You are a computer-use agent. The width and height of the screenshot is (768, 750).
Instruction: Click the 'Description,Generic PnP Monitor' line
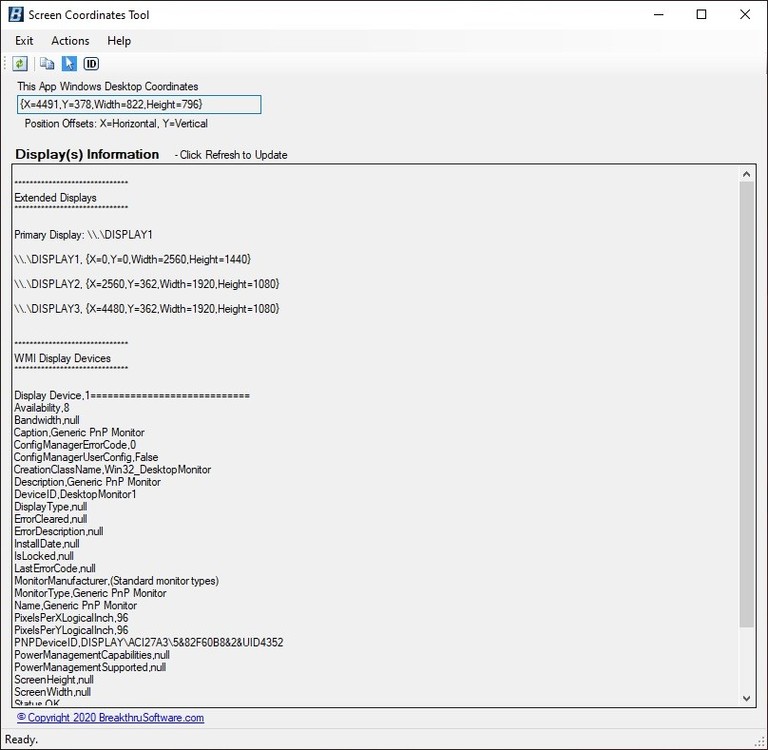coord(87,482)
